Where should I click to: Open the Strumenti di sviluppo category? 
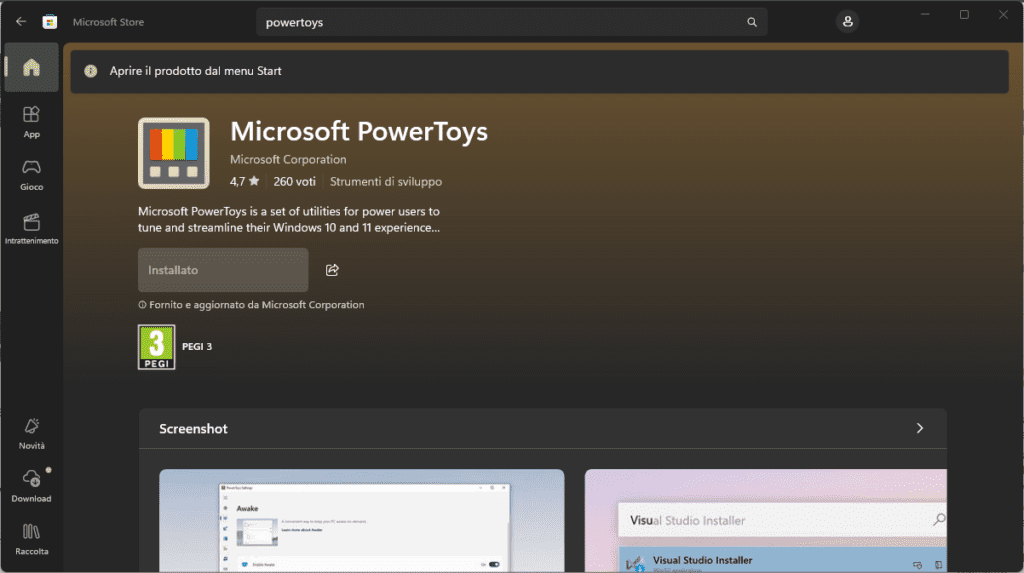pyautogui.click(x=387, y=182)
